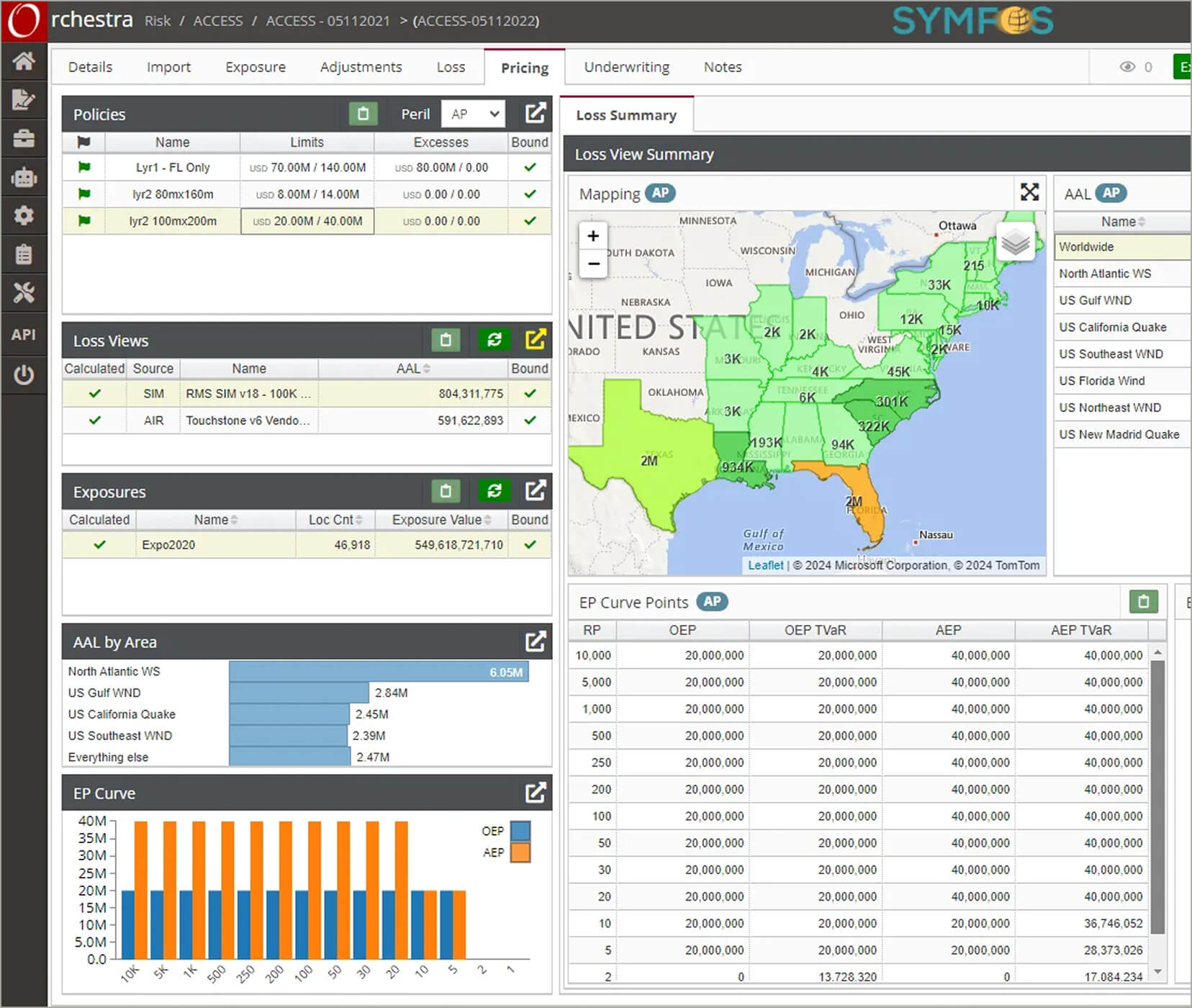Click the Home icon in the sidebar
Screen dimensions: 1192x1008
pos(23,61)
